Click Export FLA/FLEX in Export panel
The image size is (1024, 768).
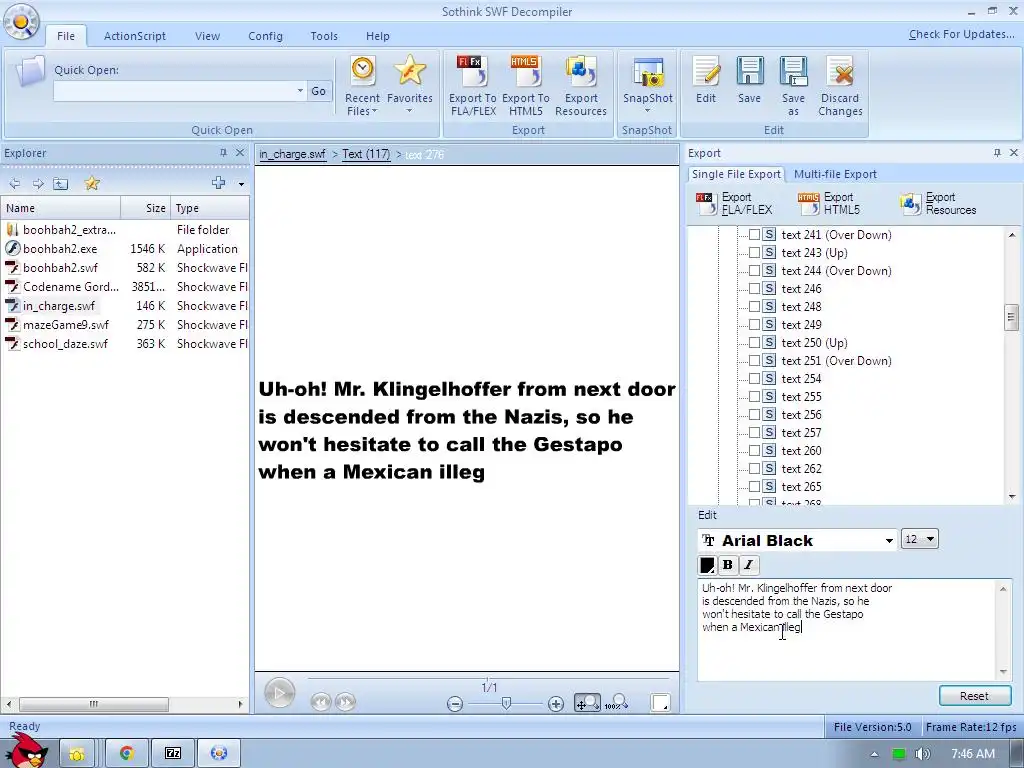pos(735,204)
